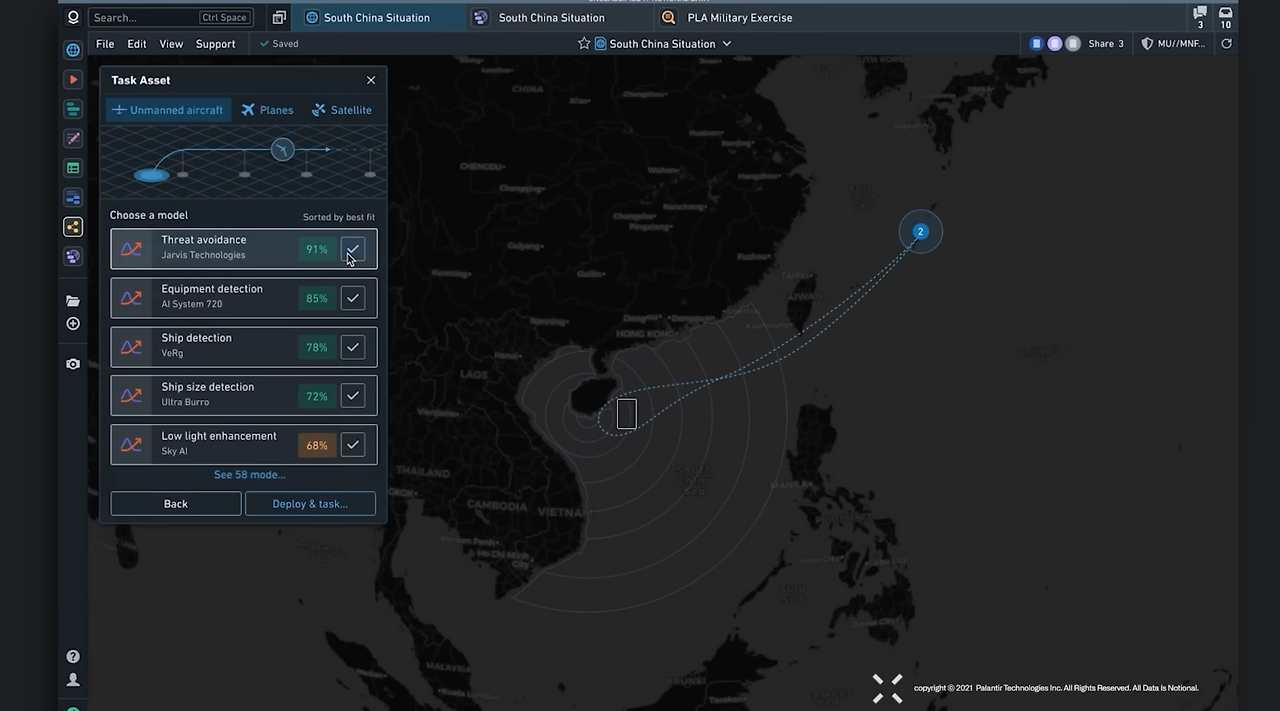Open the purple globe-network sidebar icon
The width and height of the screenshot is (1280, 711).
click(73, 256)
